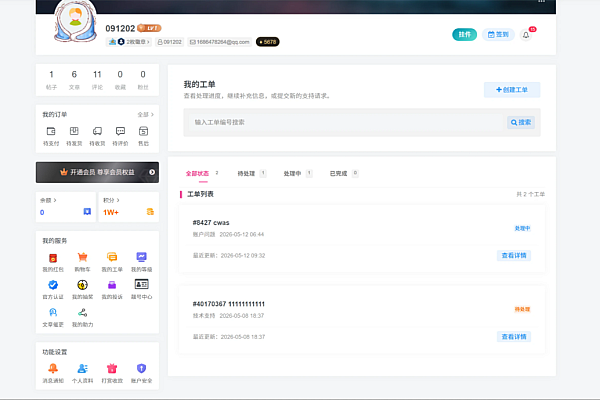Click the articles count 6 stat

74,80
